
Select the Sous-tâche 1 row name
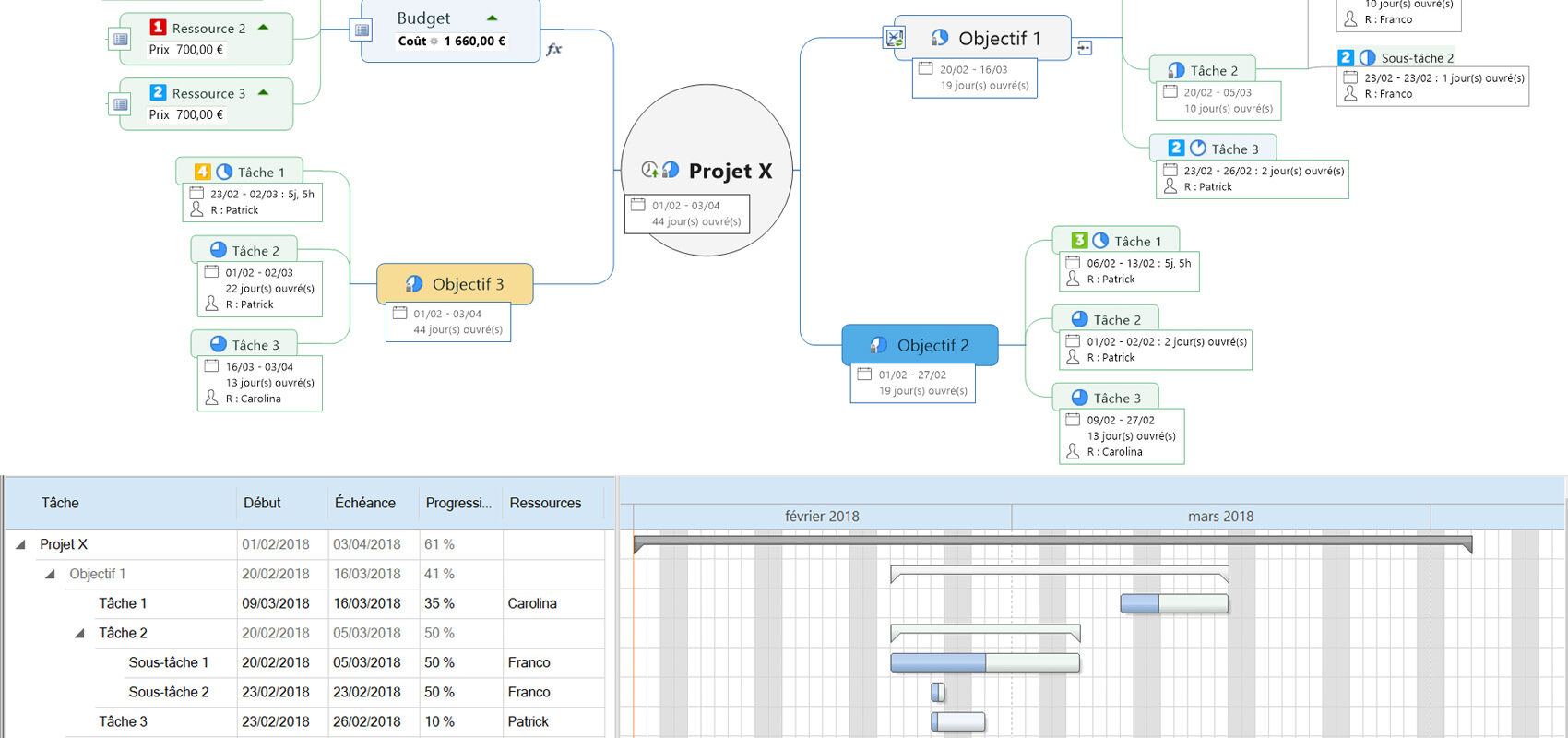coord(169,662)
